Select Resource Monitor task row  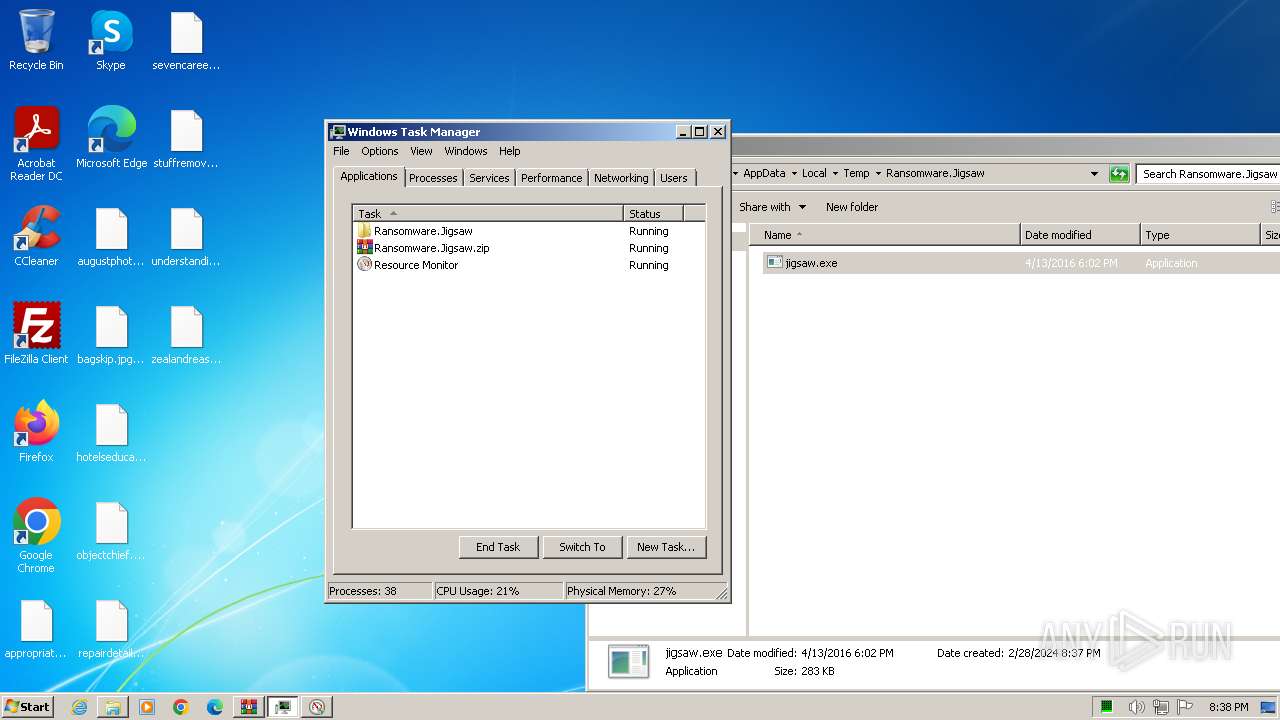coord(529,265)
